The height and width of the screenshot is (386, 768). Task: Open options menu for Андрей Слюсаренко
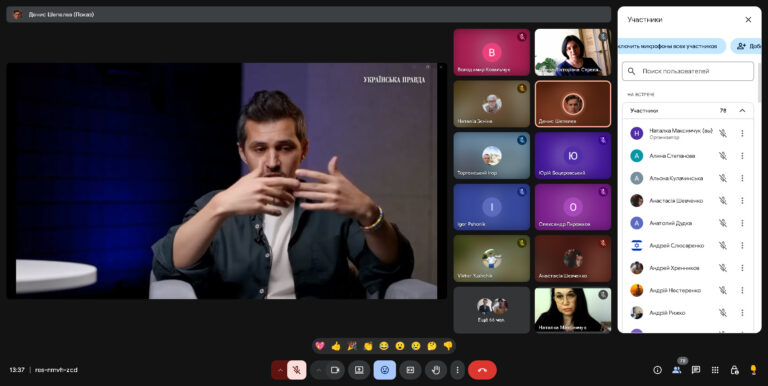[x=742, y=245]
